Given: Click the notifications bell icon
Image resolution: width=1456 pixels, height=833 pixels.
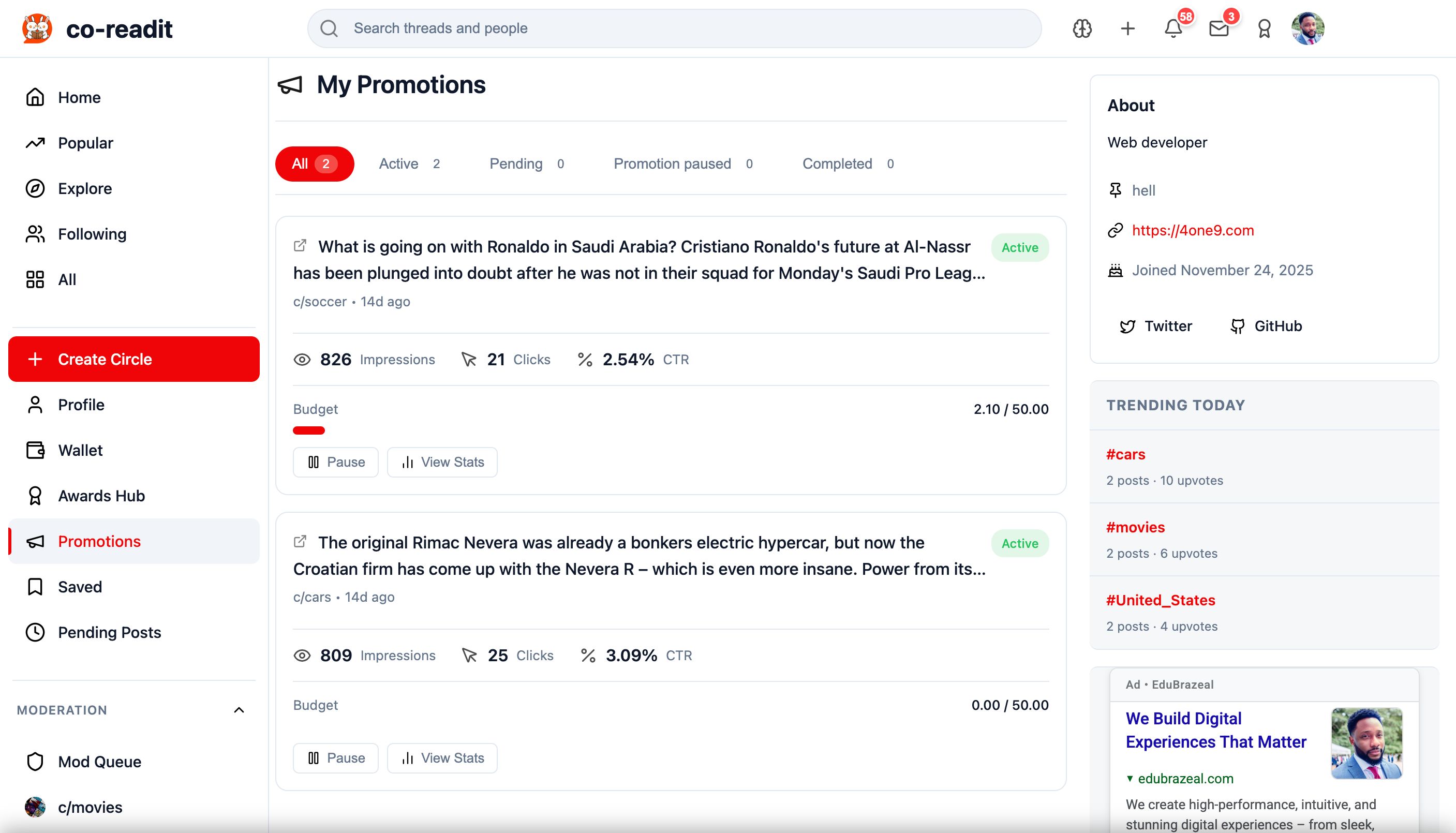Looking at the screenshot, I should tap(1173, 28).
